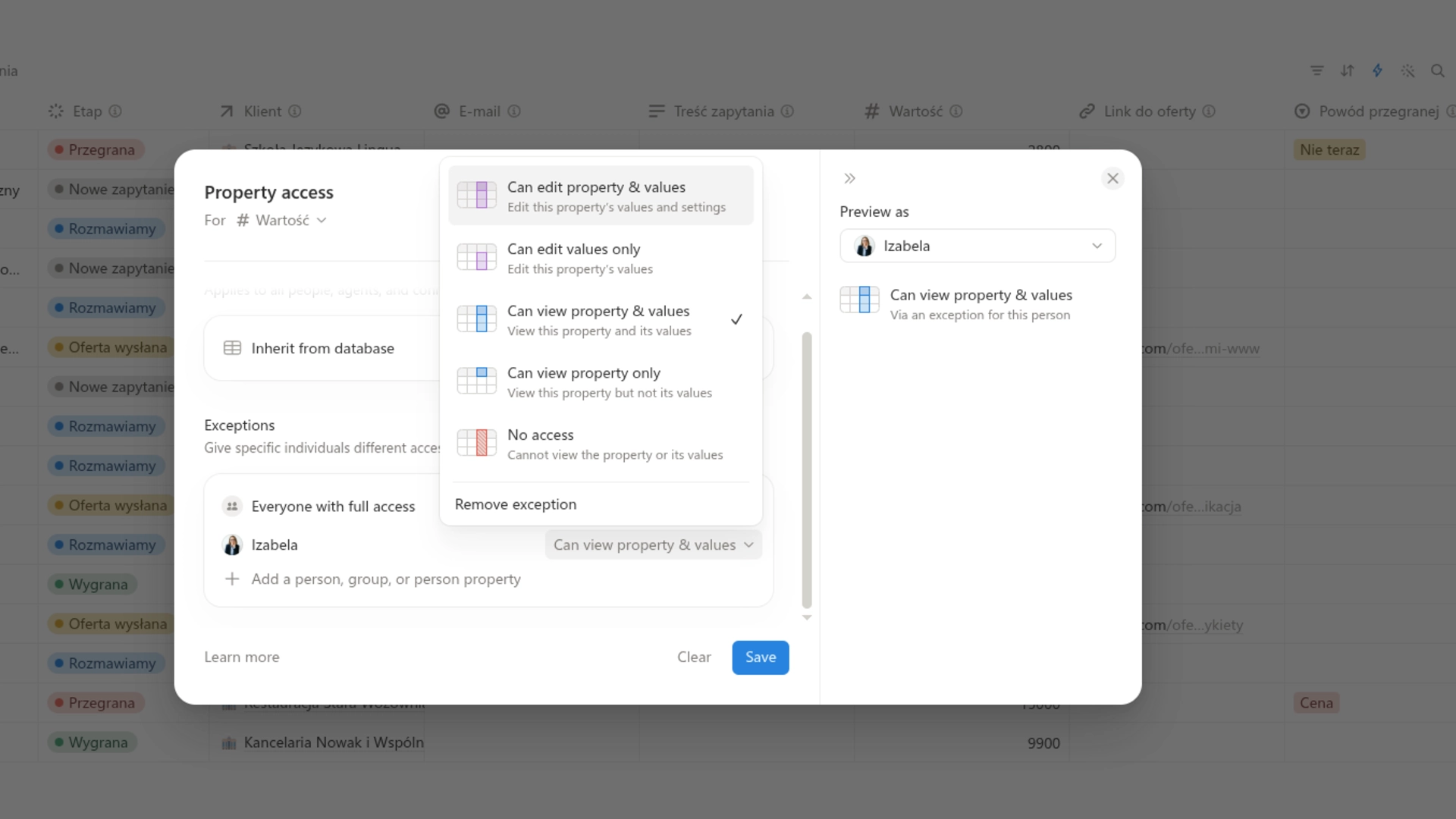Select Can edit values only option
This screenshot has width=1456, height=819.
coord(601,258)
